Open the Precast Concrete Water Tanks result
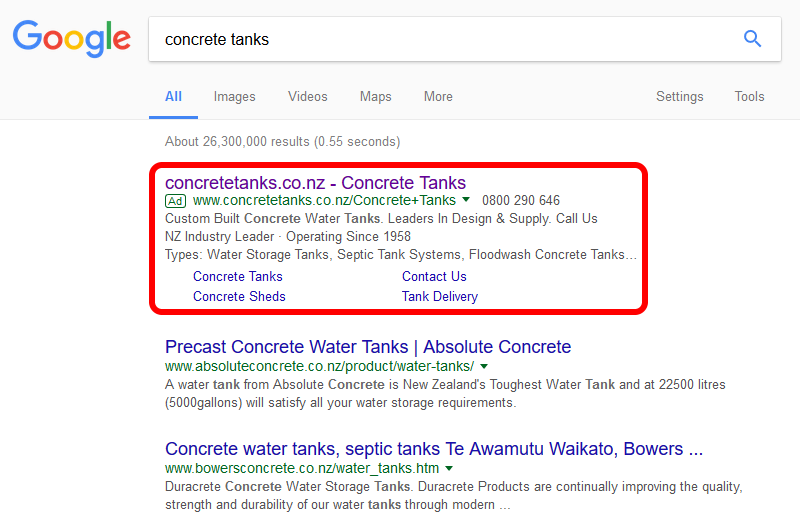 pos(368,347)
